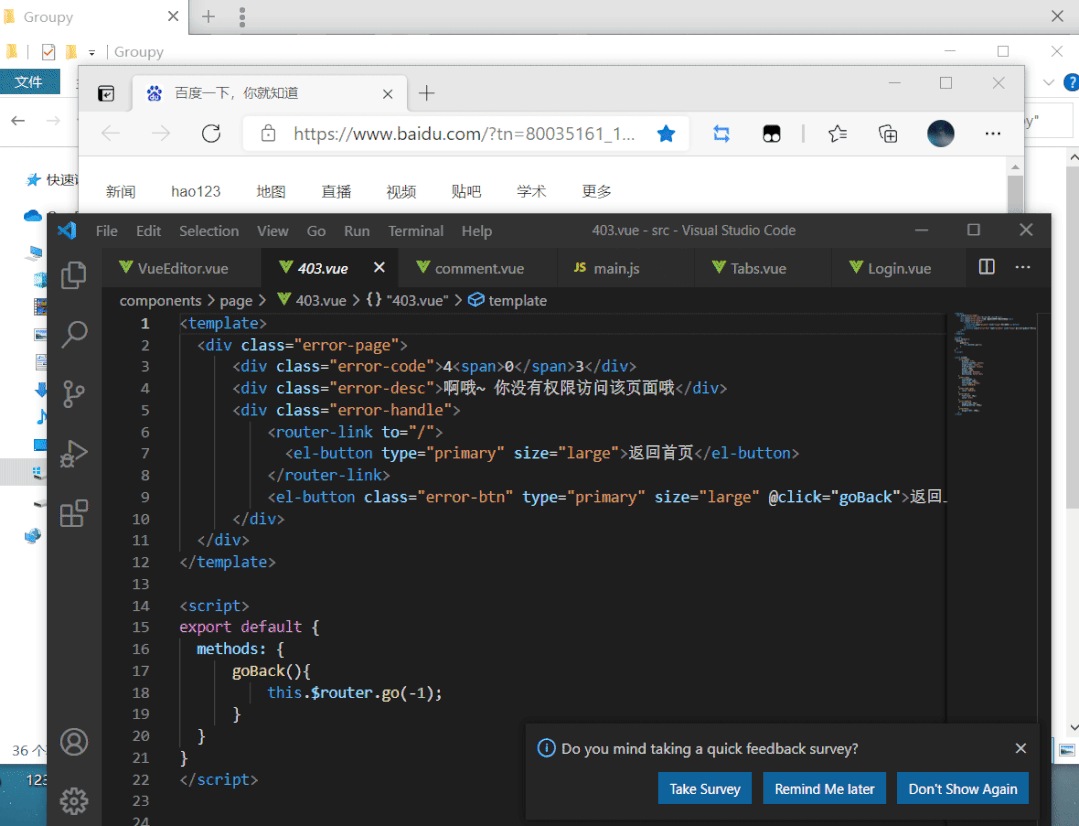Click the Explorer back arrow in Groupy window
The height and width of the screenshot is (826, 1079).
tap(18, 120)
